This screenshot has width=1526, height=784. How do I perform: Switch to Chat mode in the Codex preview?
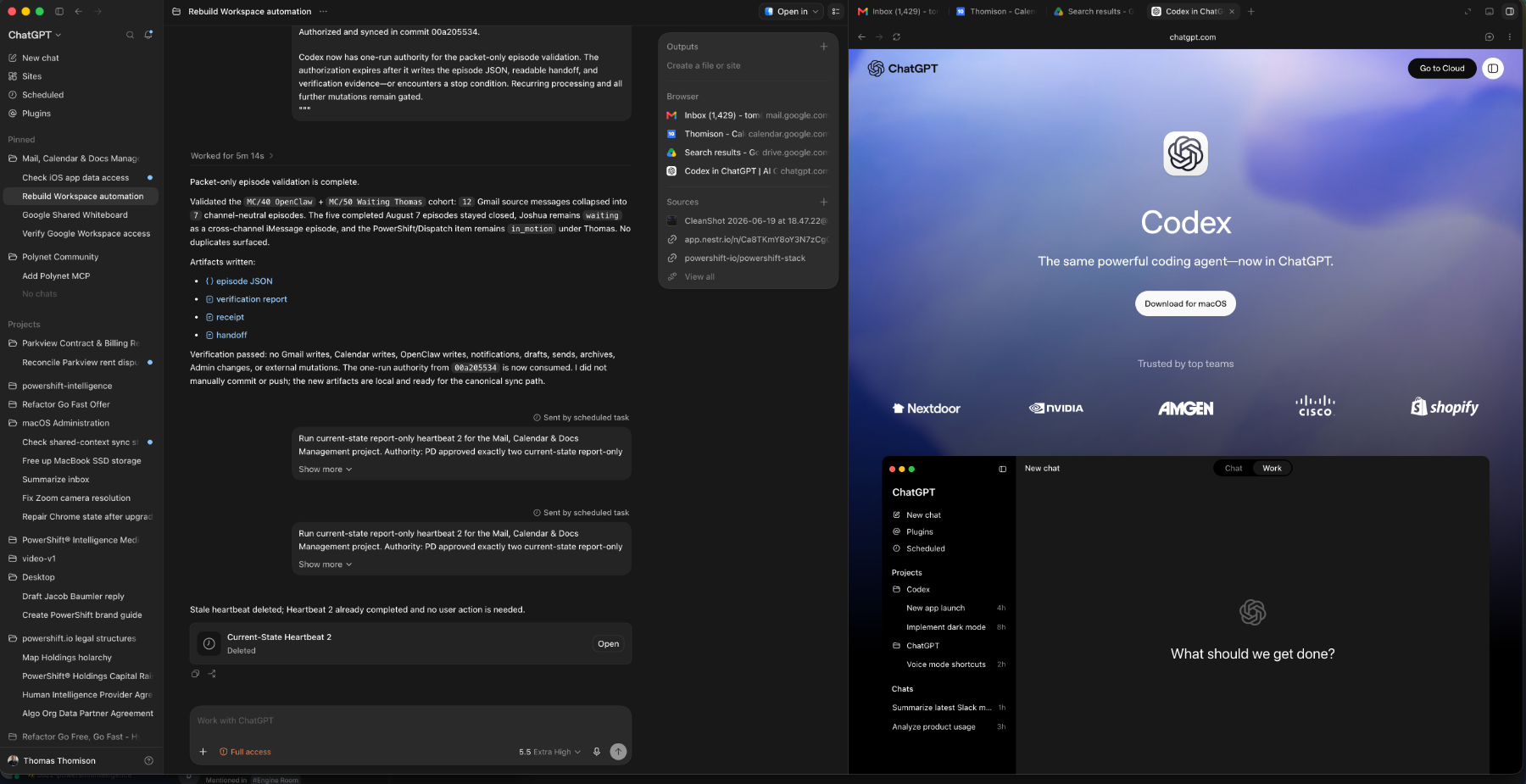click(x=1234, y=468)
